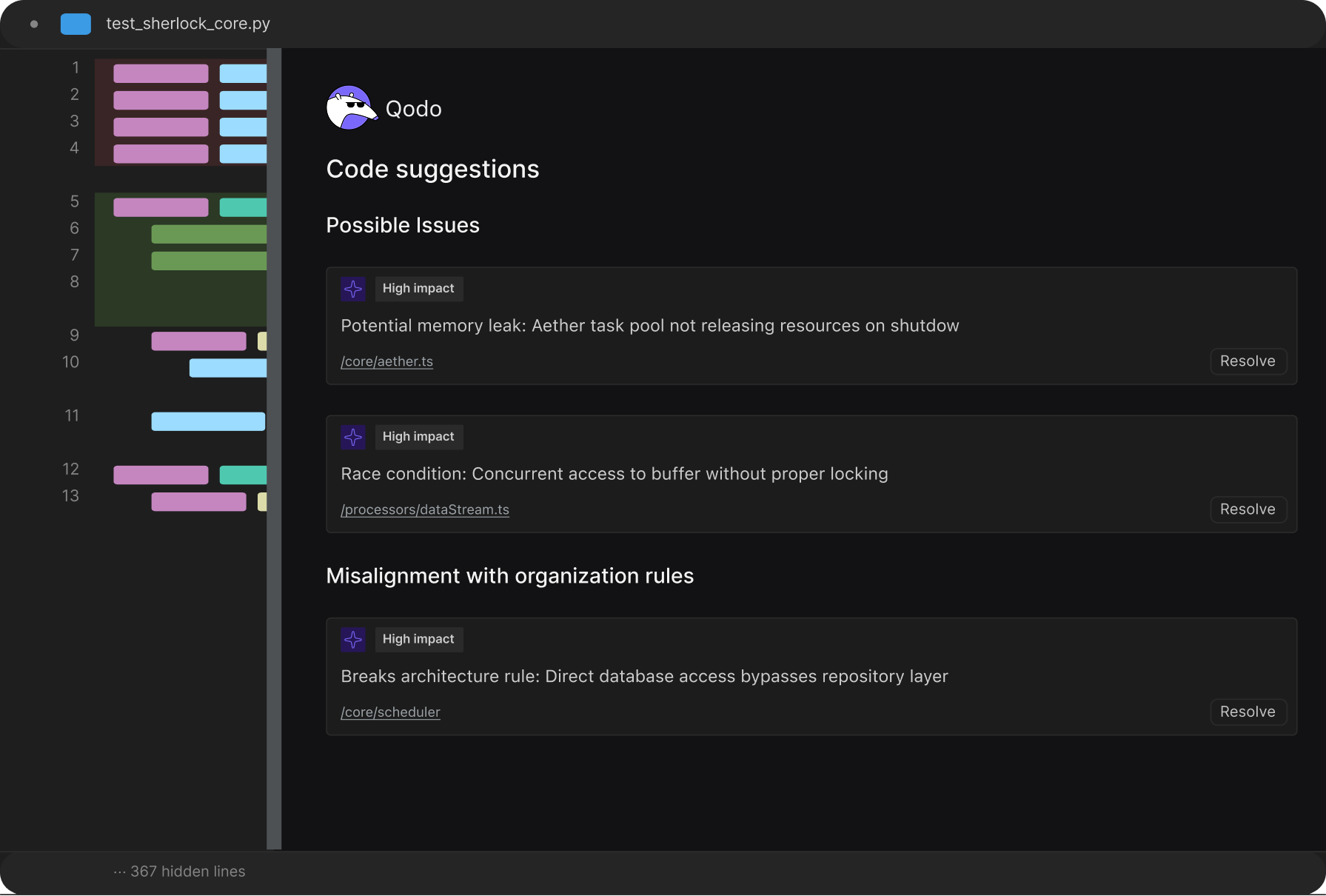Click line number 5 in the gutter
Screen dimensions: 1326x896
tap(74, 201)
